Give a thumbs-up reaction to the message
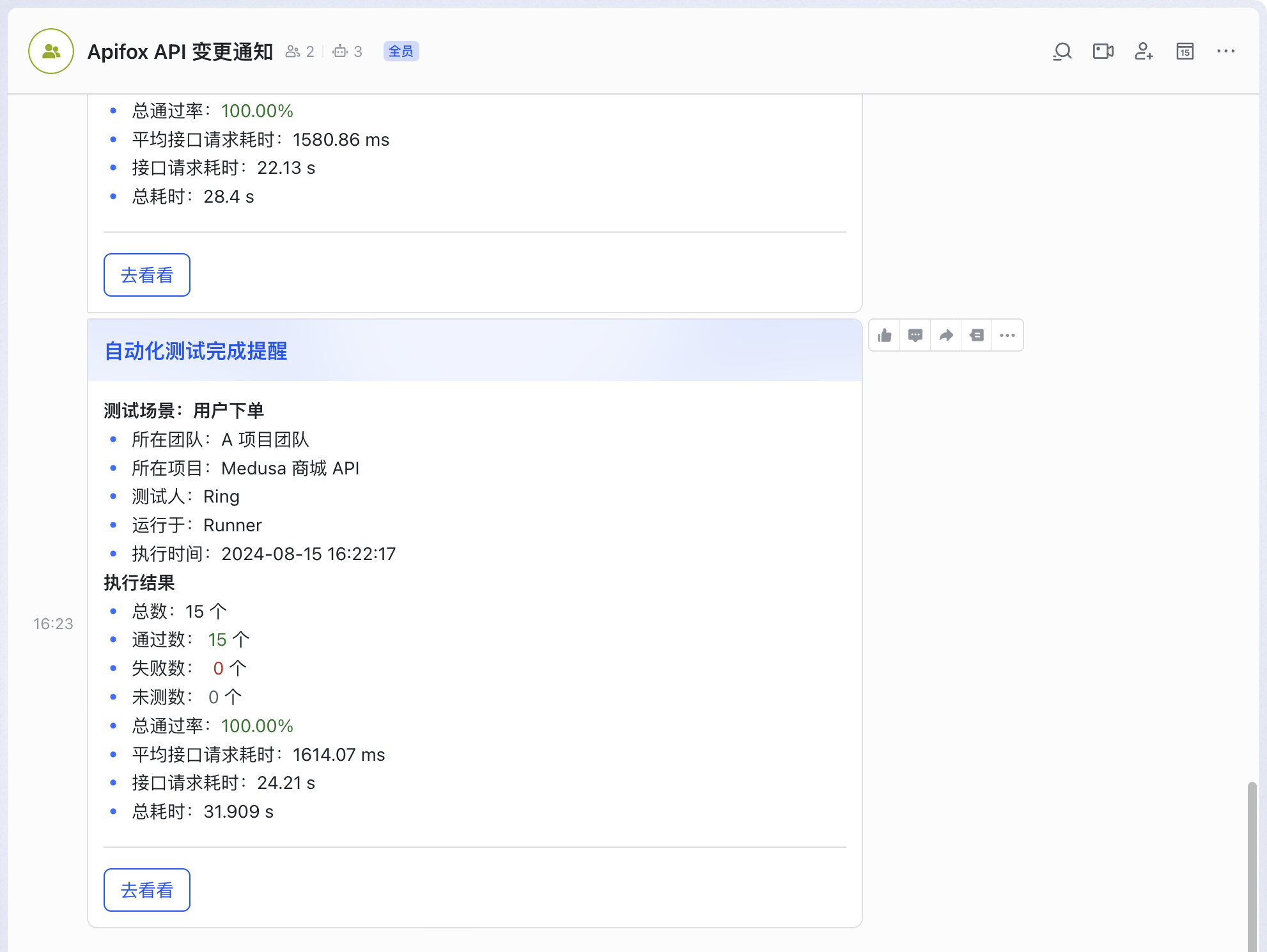The width and height of the screenshot is (1267, 952). click(884, 334)
